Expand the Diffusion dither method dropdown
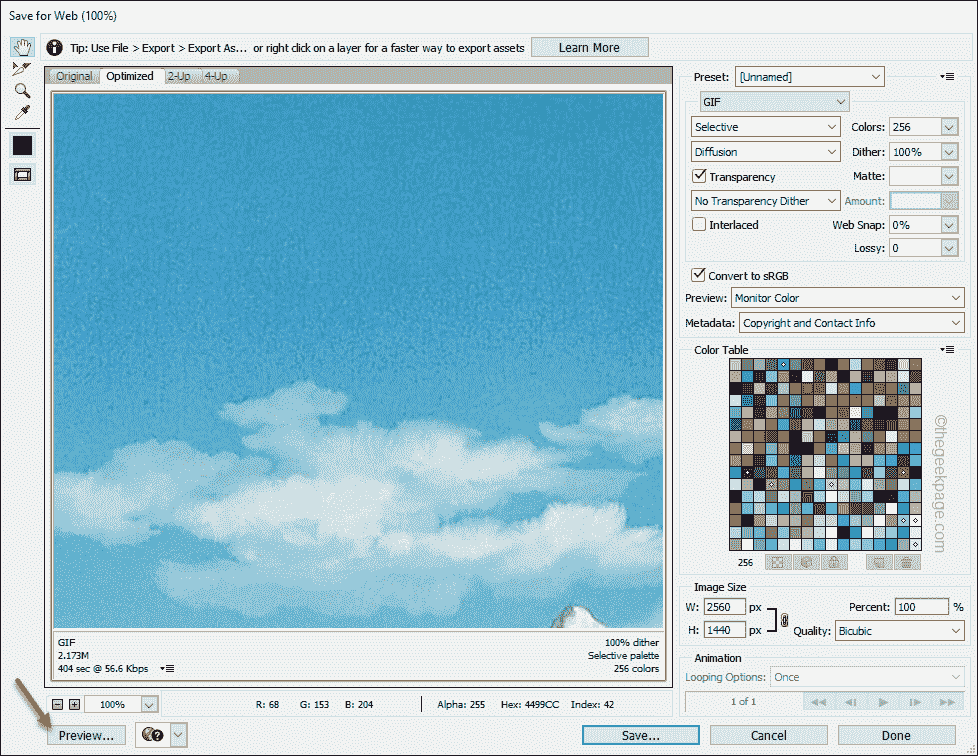This screenshot has width=978, height=756. point(766,152)
